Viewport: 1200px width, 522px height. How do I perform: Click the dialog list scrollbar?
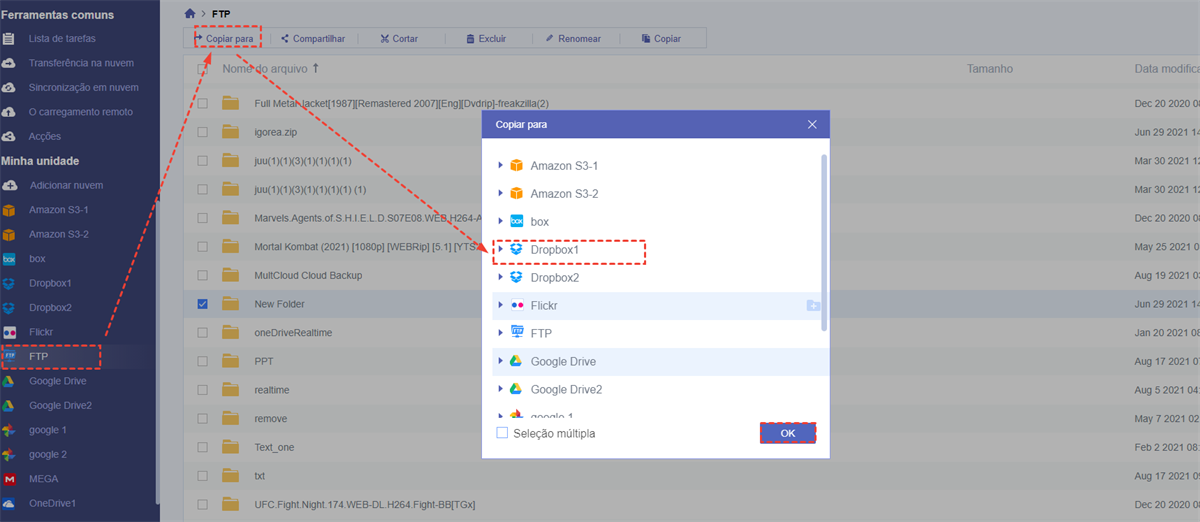[824, 242]
